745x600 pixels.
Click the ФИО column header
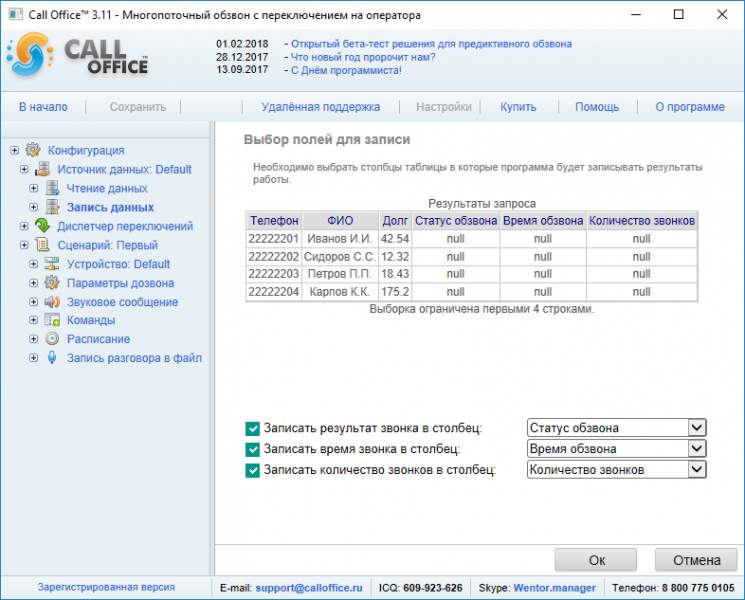(x=340, y=221)
